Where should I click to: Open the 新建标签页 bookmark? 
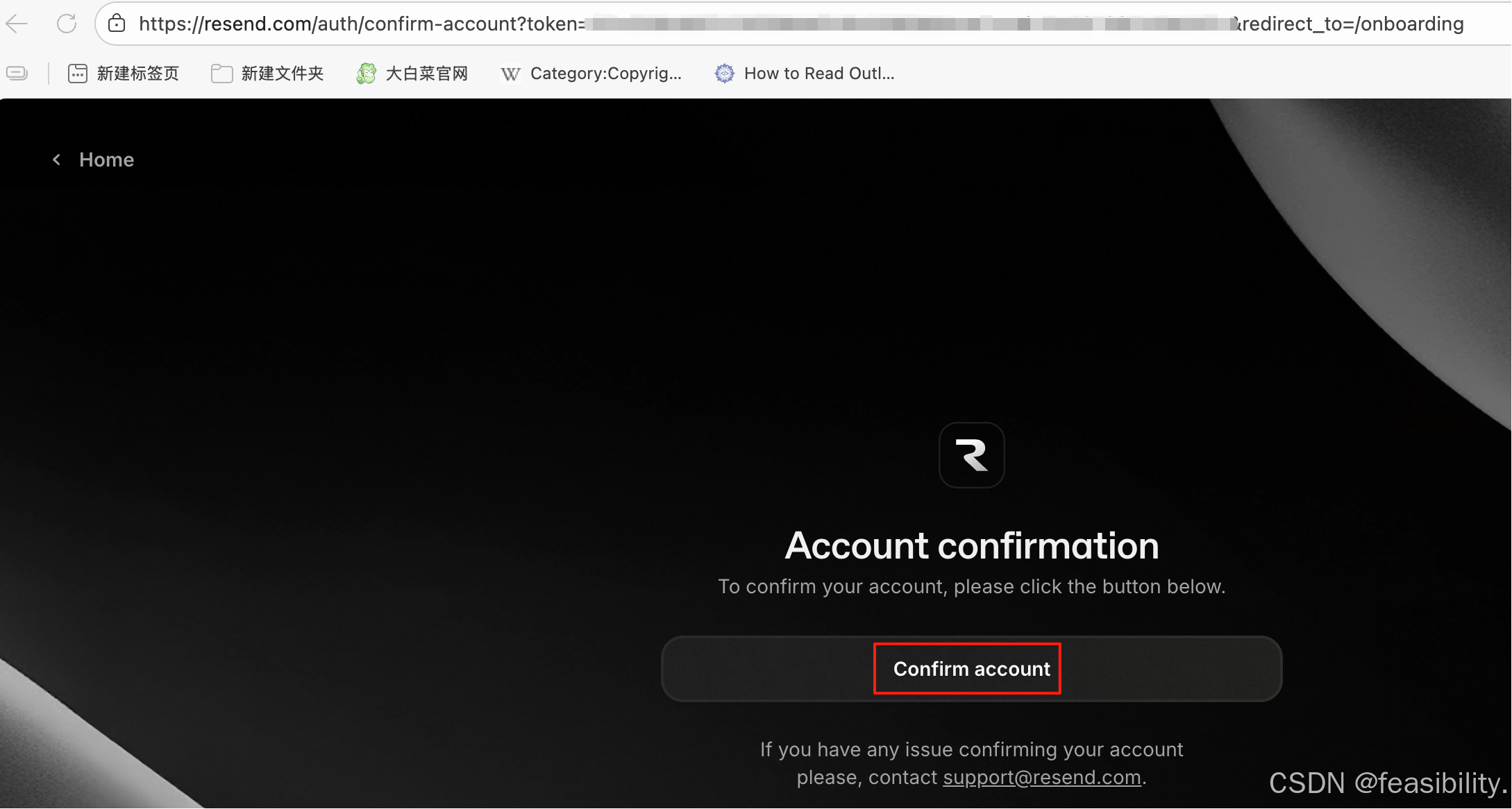pos(137,74)
